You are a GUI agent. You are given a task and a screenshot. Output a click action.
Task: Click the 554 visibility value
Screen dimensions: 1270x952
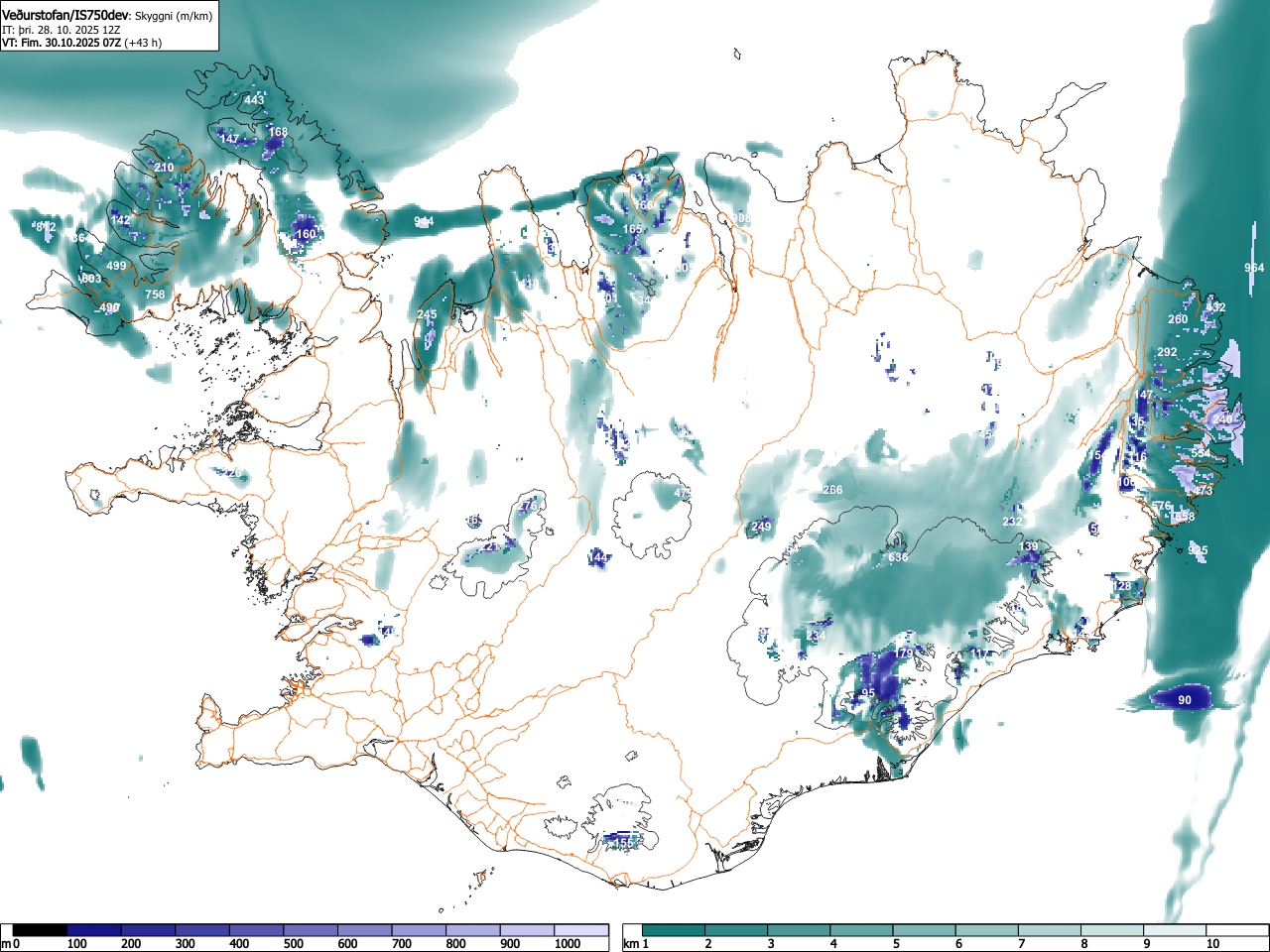(x=1201, y=453)
